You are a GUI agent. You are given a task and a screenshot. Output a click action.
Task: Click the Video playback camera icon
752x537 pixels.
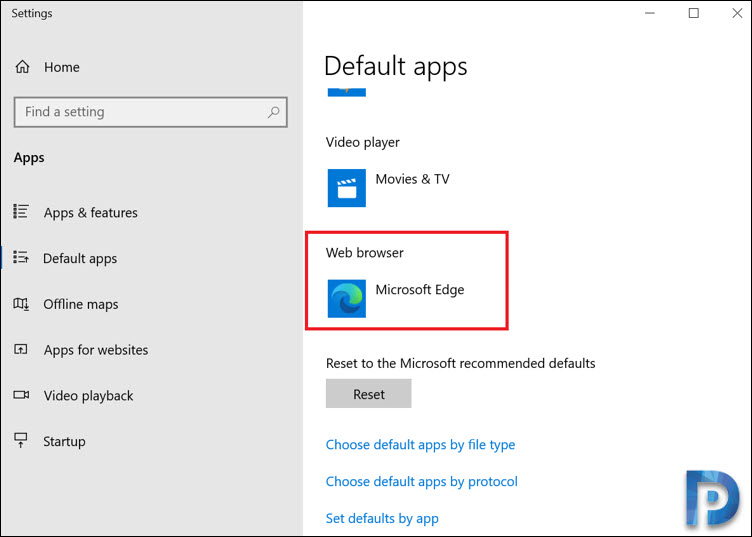pyautogui.click(x=21, y=395)
